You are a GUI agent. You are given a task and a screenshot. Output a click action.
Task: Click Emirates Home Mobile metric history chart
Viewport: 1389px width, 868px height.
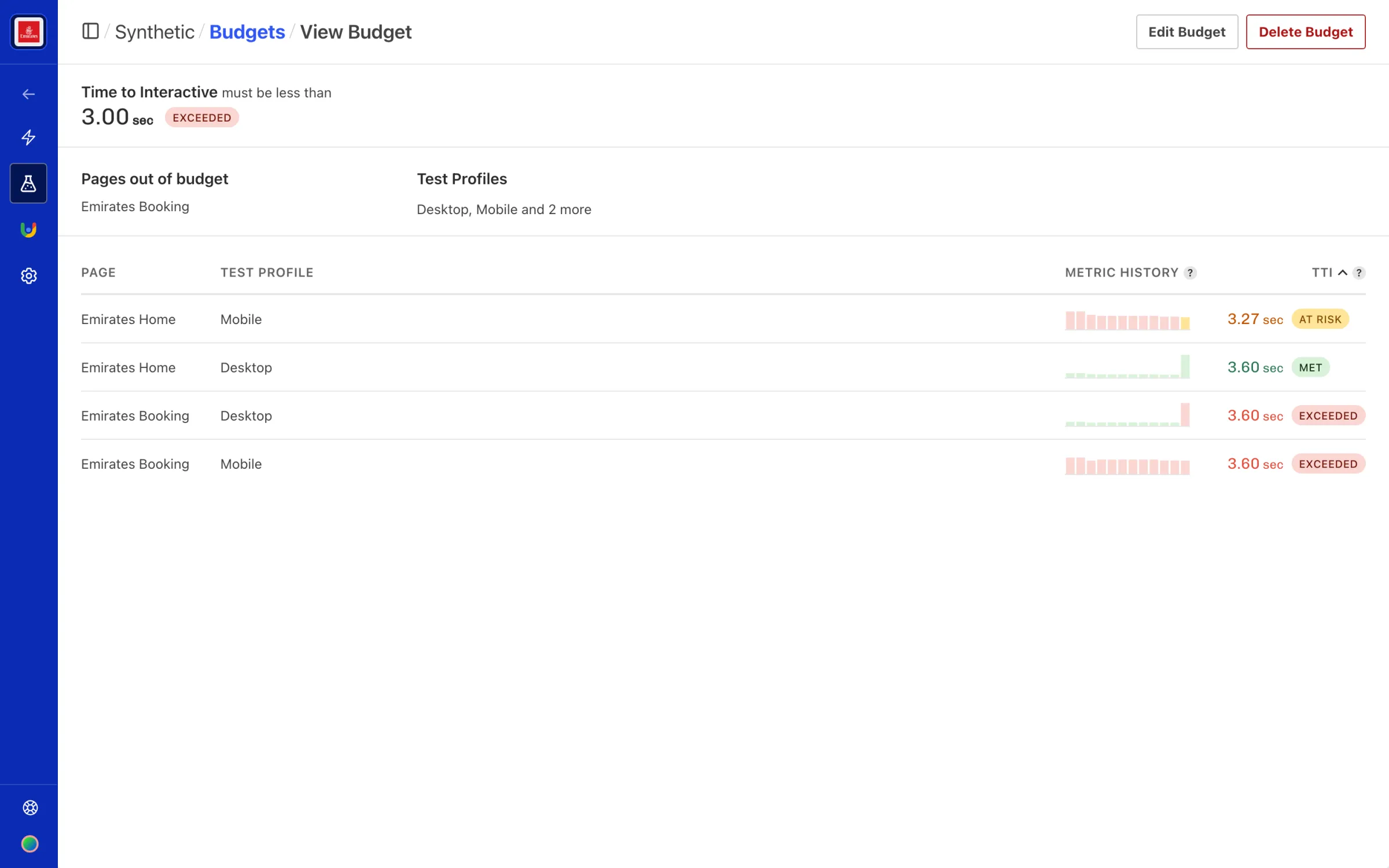(x=1127, y=321)
